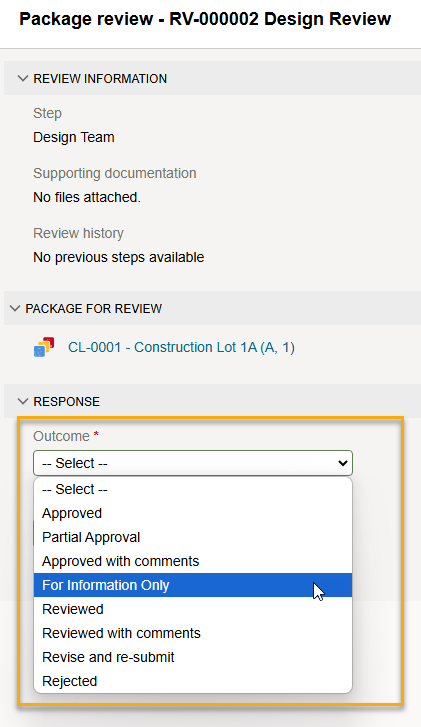Click the stacked package icon beside CL-0001
This screenshot has height=727, width=421.
(x=44, y=347)
